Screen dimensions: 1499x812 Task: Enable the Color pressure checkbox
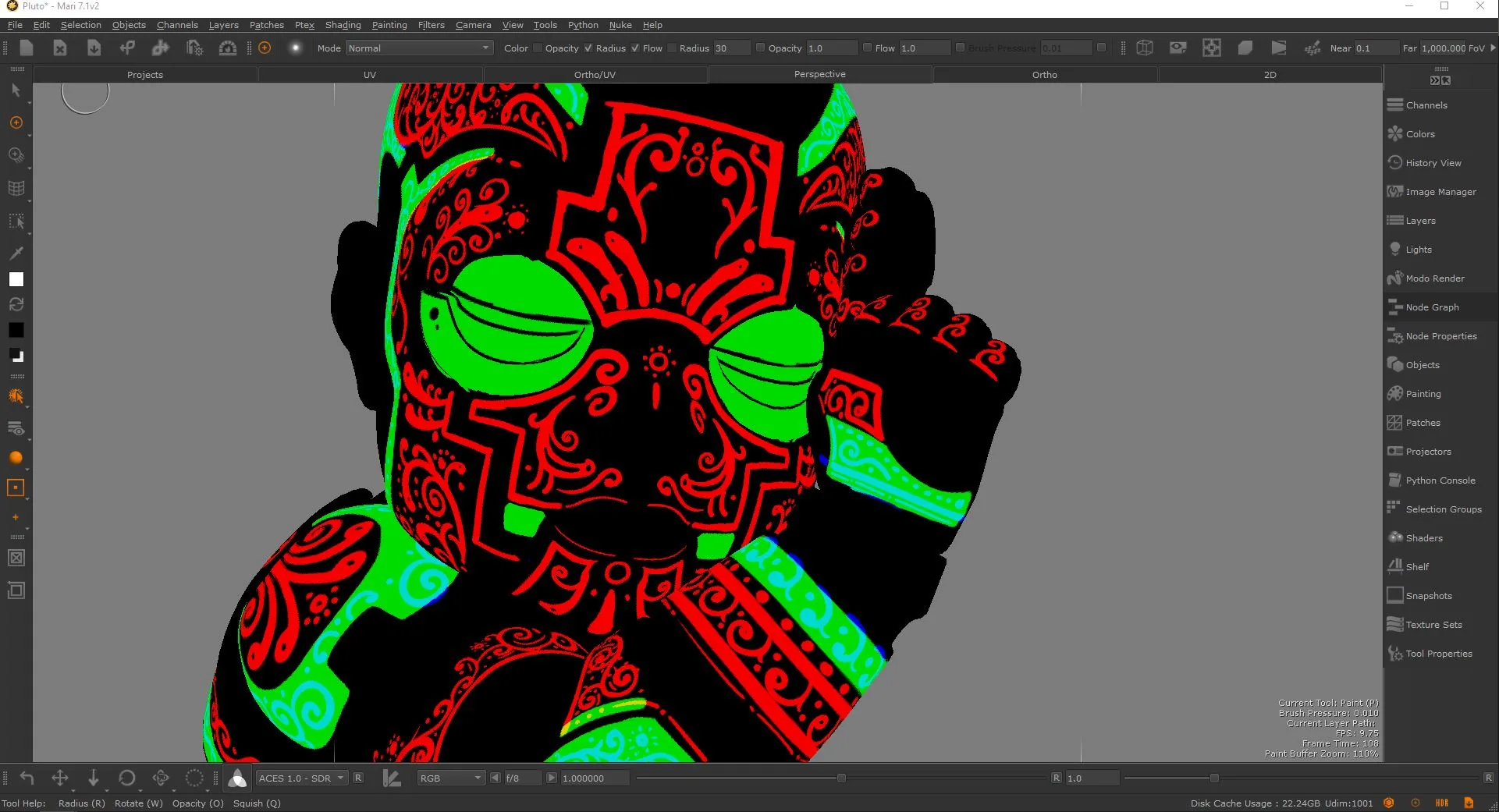538,48
